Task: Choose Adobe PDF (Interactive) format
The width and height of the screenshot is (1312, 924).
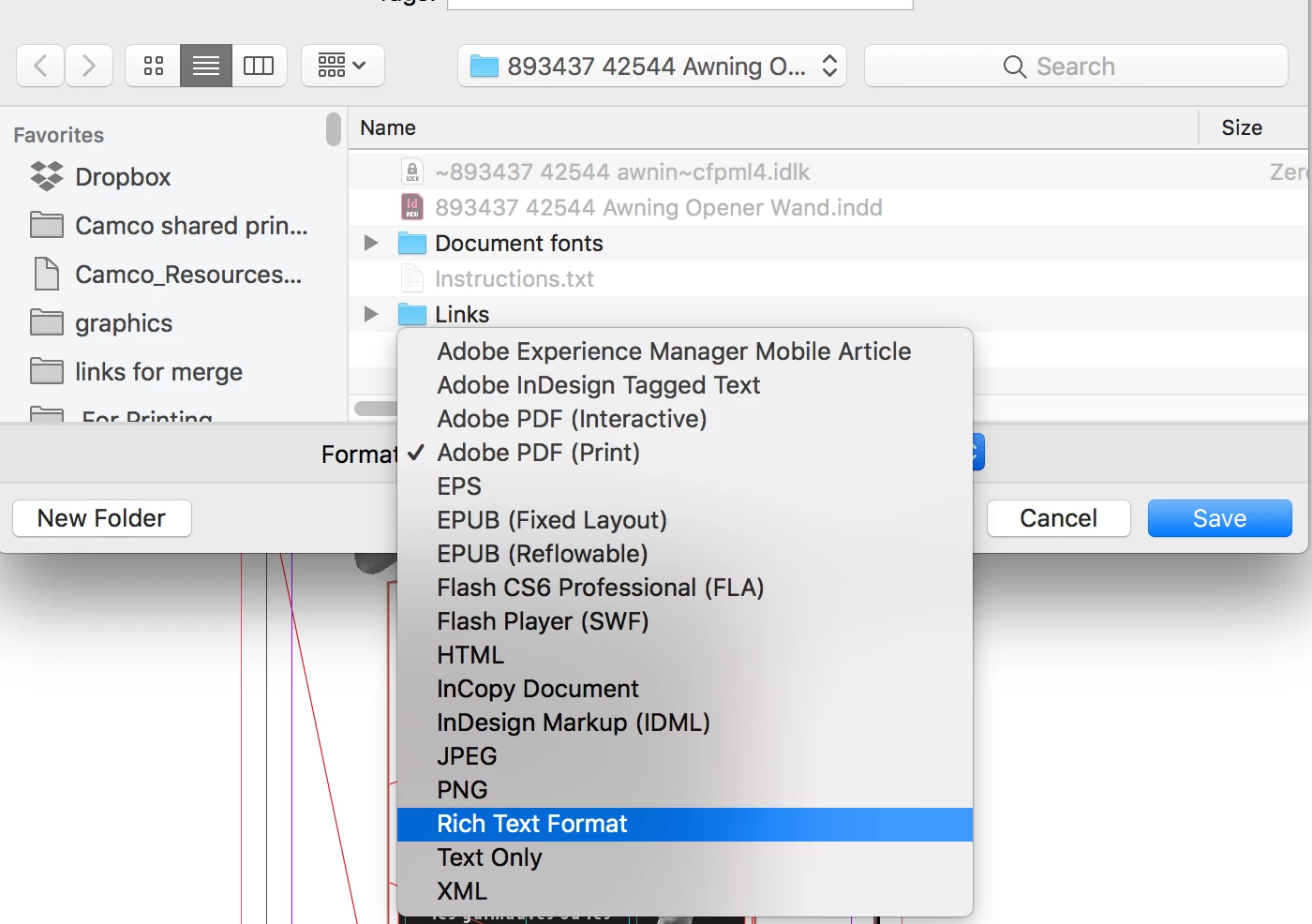Action: coord(685,419)
